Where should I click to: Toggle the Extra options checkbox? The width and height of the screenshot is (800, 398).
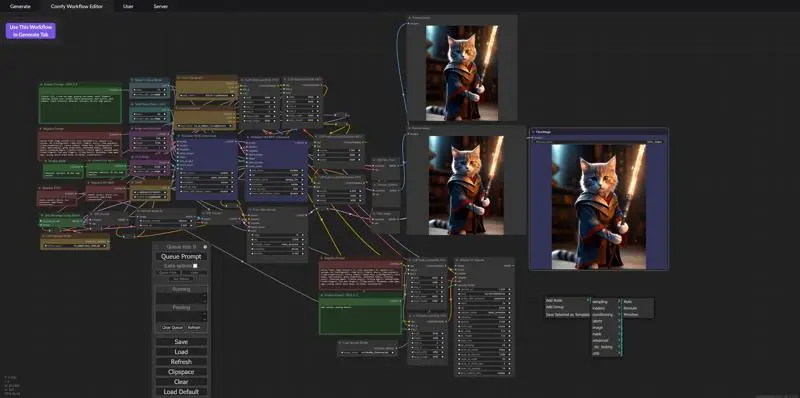click(195, 266)
